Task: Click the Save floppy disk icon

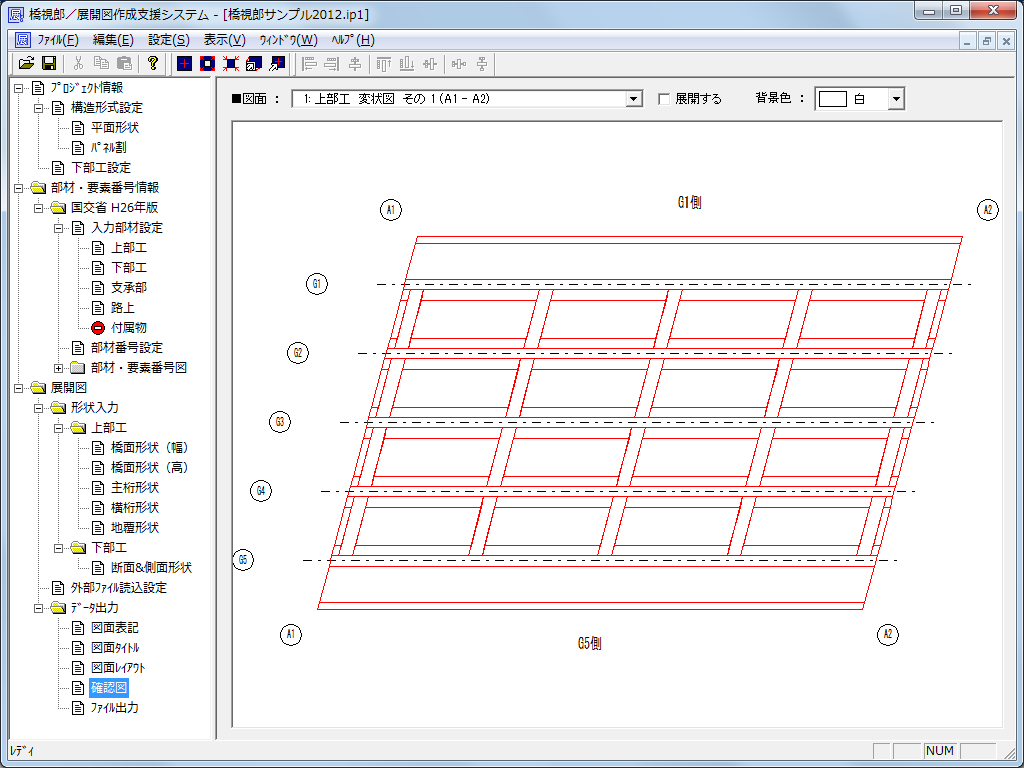Action: click(x=48, y=64)
